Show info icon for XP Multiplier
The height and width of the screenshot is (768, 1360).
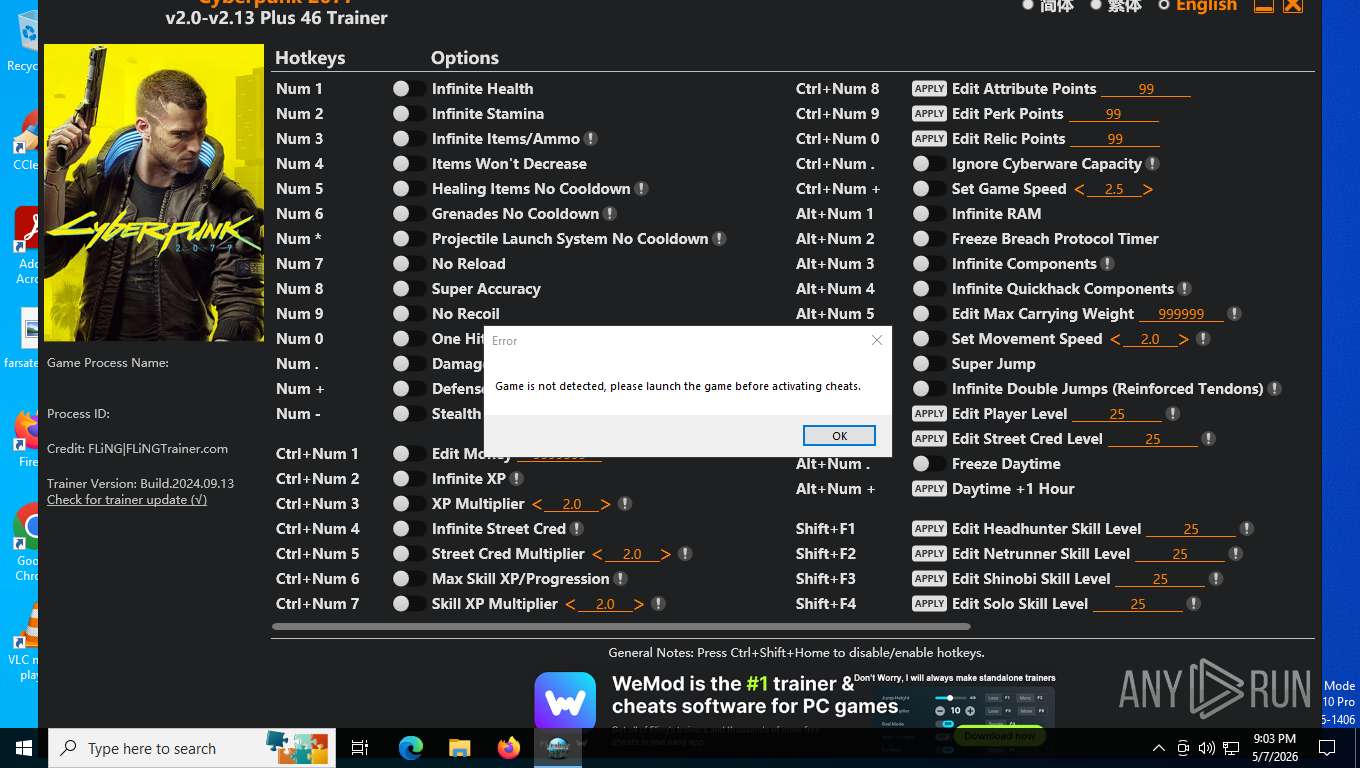click(625, 504)
